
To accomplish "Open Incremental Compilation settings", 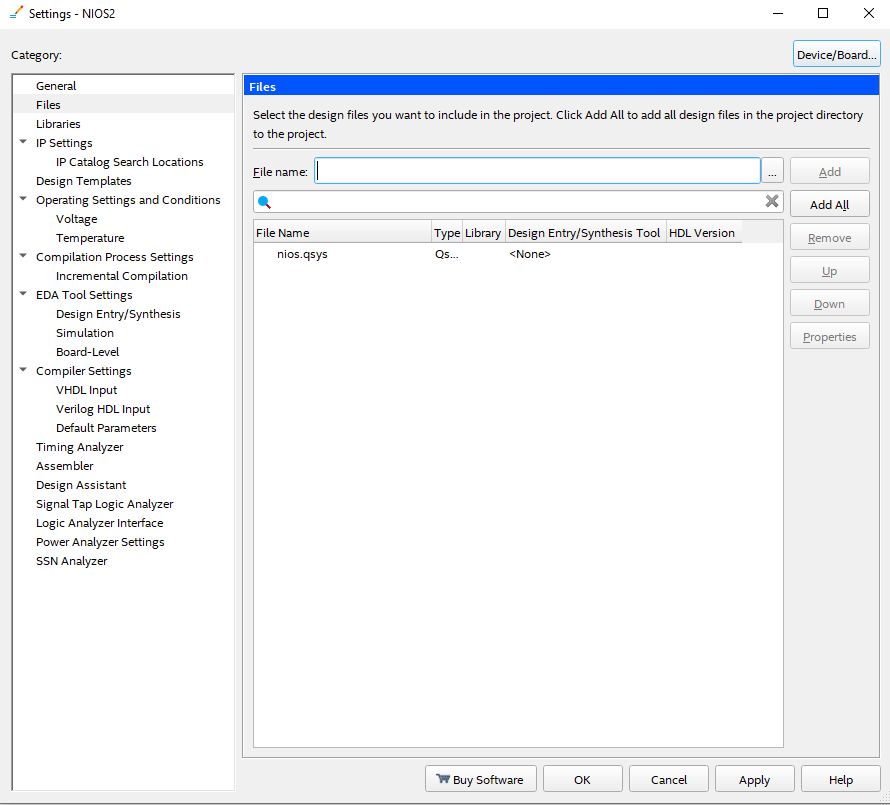I will [x=121, y=276].
